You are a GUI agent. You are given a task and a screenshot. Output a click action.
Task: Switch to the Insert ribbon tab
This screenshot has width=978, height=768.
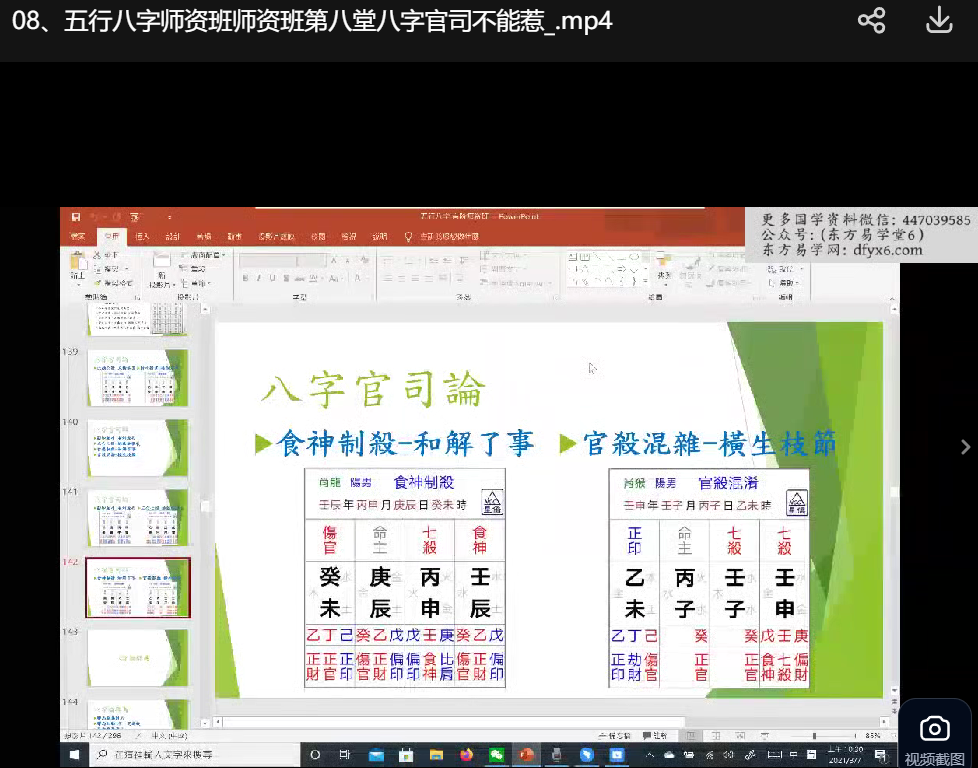click(142, 237)
